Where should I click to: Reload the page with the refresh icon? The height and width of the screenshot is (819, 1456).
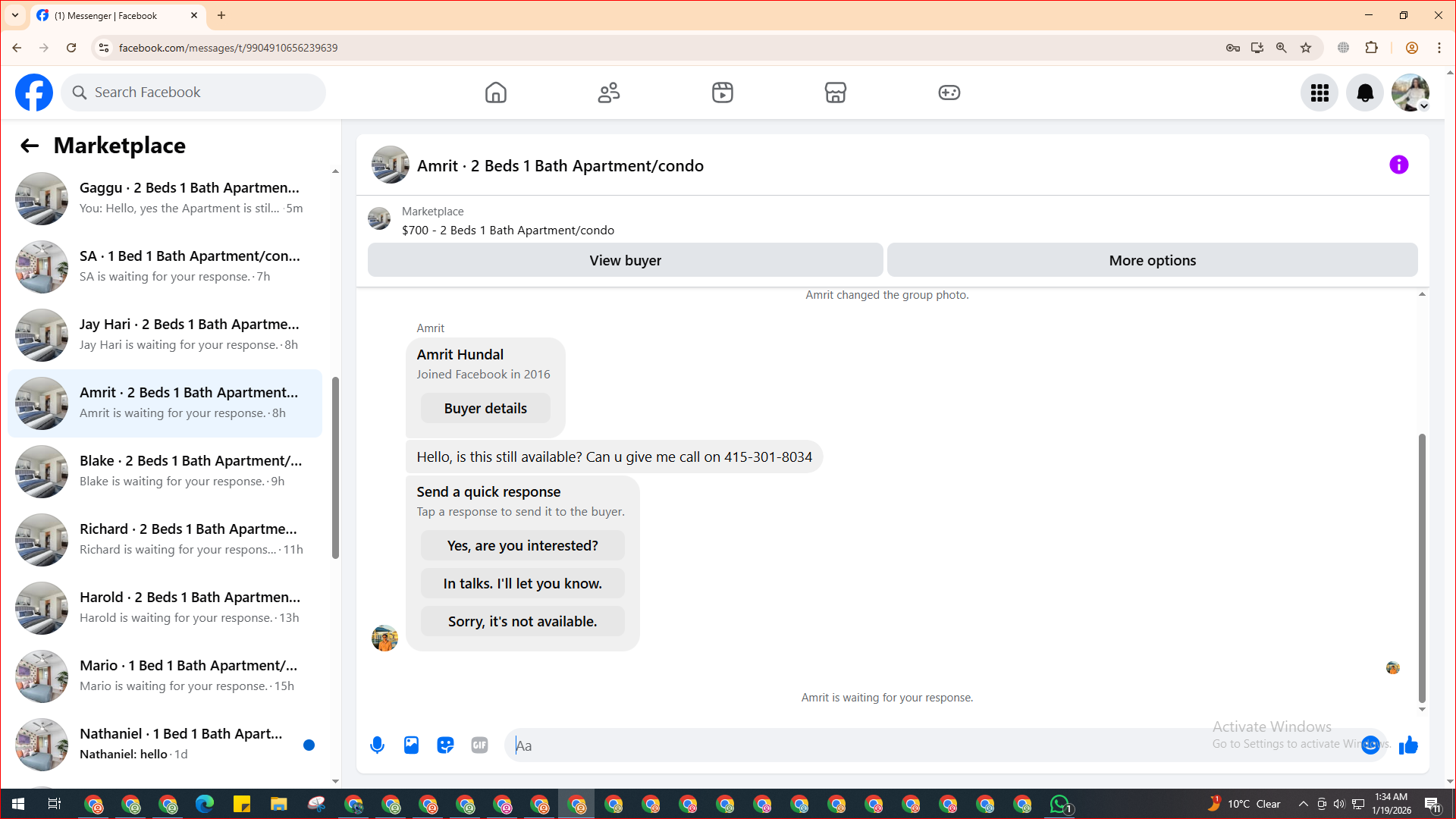click(x=71, y=48)
